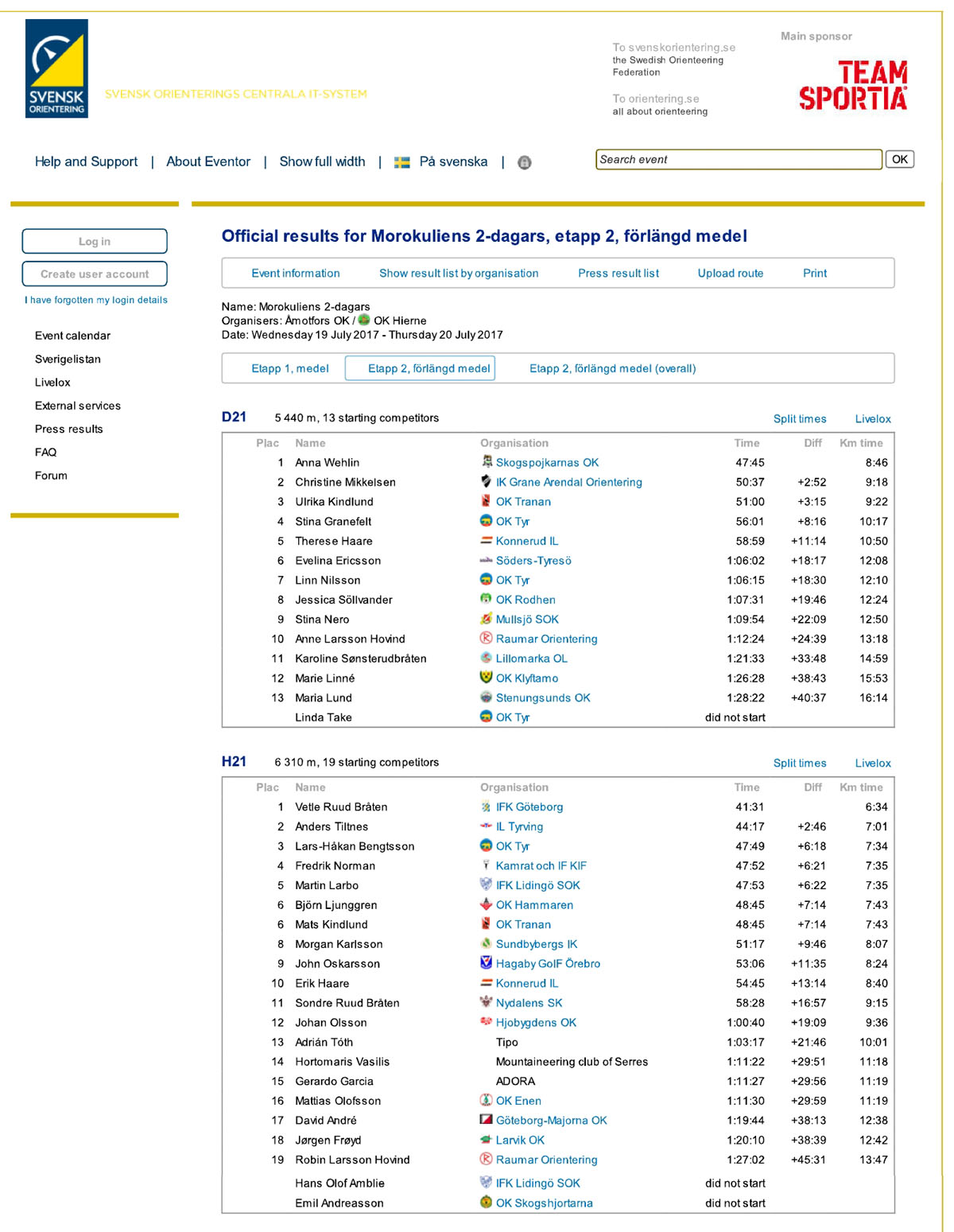Click the Lillomarka OL club icon

click(487, 658)
